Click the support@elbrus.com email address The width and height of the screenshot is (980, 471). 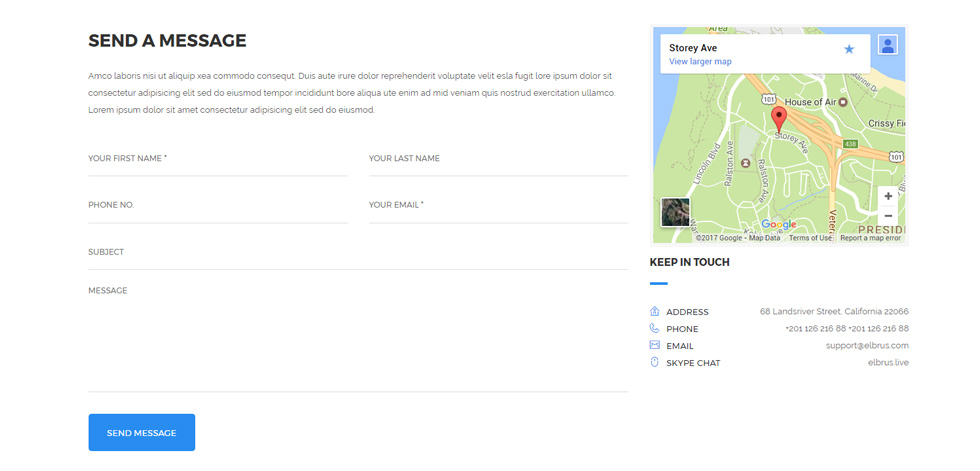point(867,345)
